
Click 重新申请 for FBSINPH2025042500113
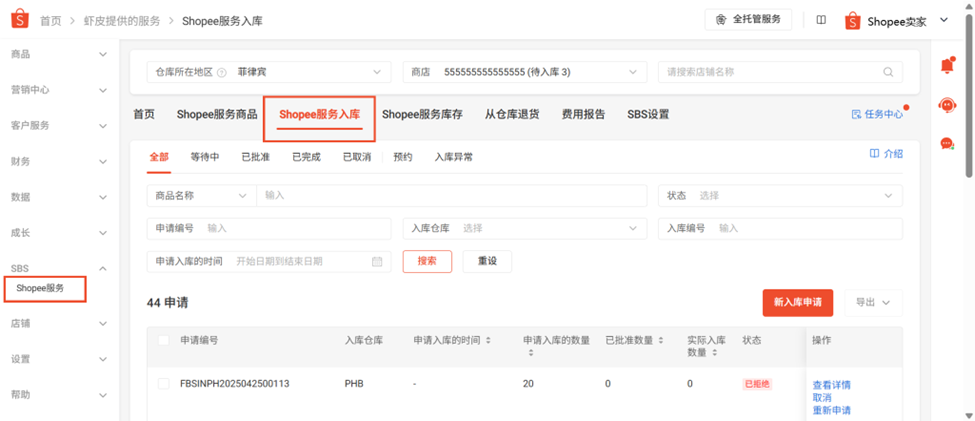click(x=831, y=410)
